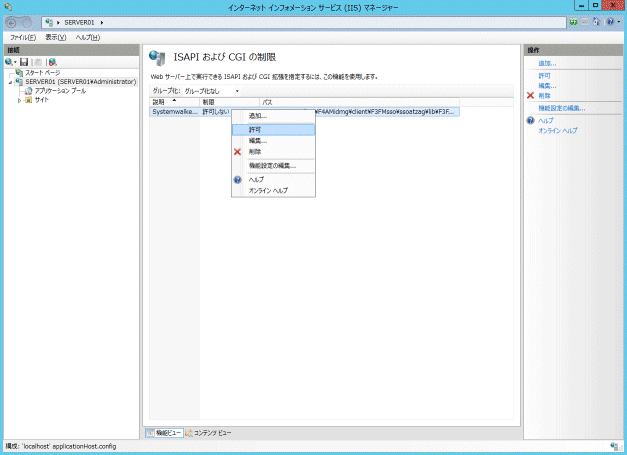The height and width of the screenshot is (455, 627).
Task: Collapse the SERVER01 tree node arrow
Action: 10,82
